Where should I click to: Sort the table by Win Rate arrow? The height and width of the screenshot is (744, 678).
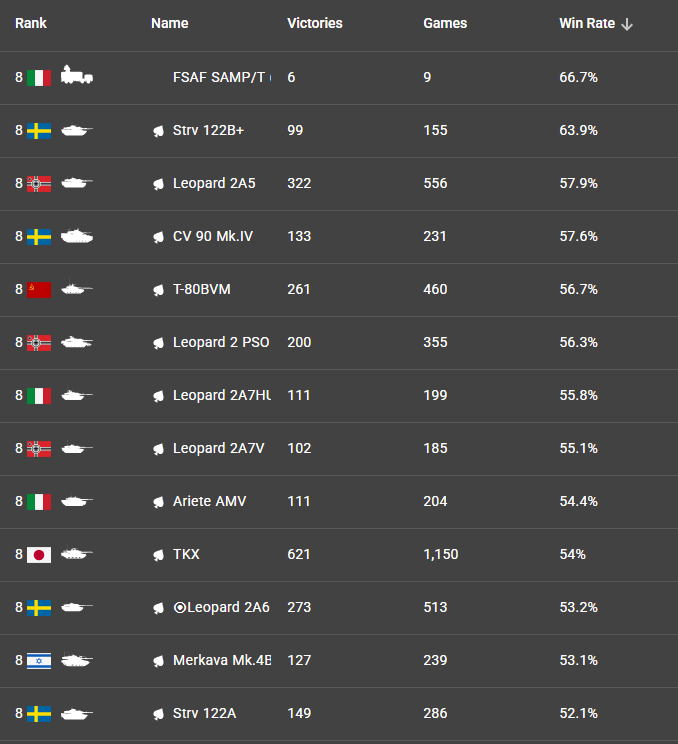pyautogui.click(x=627, y=24)
